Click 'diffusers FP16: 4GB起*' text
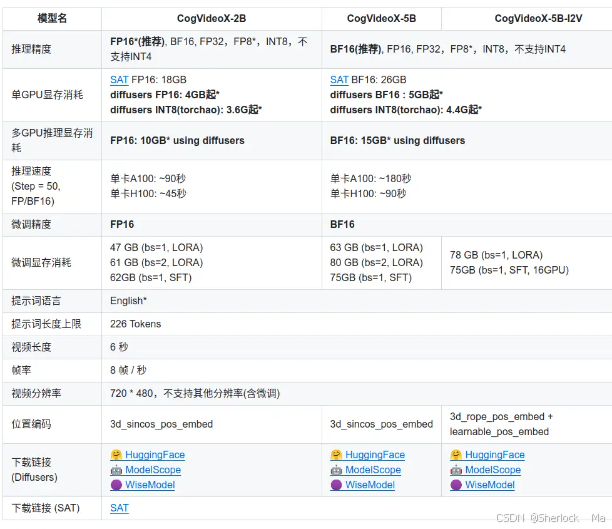Screen dimensions: 612x529 click(165, 94)
